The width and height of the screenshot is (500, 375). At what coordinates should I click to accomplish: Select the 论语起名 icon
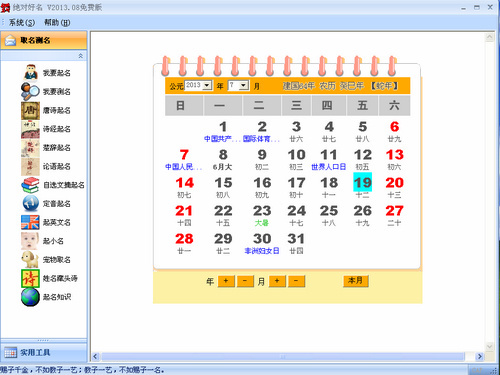click(30, 166)
